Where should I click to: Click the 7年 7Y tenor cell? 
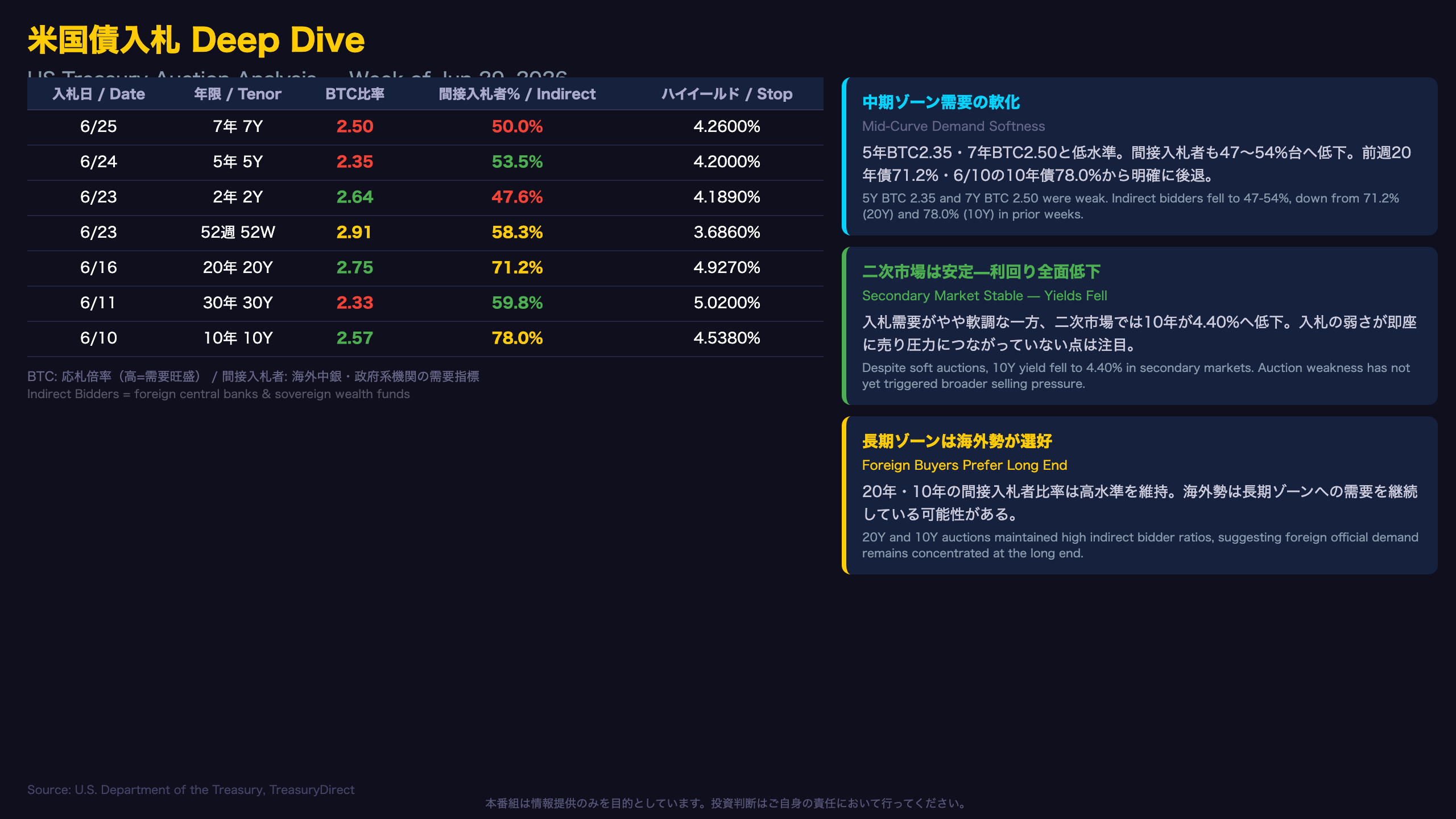238,126
